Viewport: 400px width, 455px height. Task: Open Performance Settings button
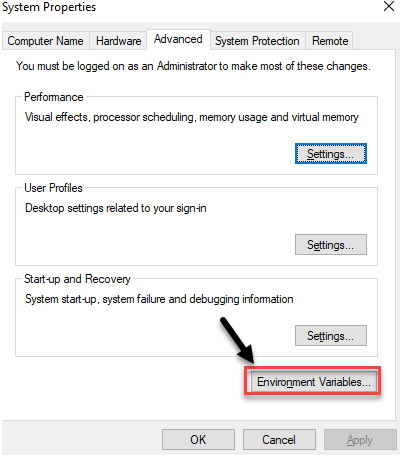(x=331, y=154)
